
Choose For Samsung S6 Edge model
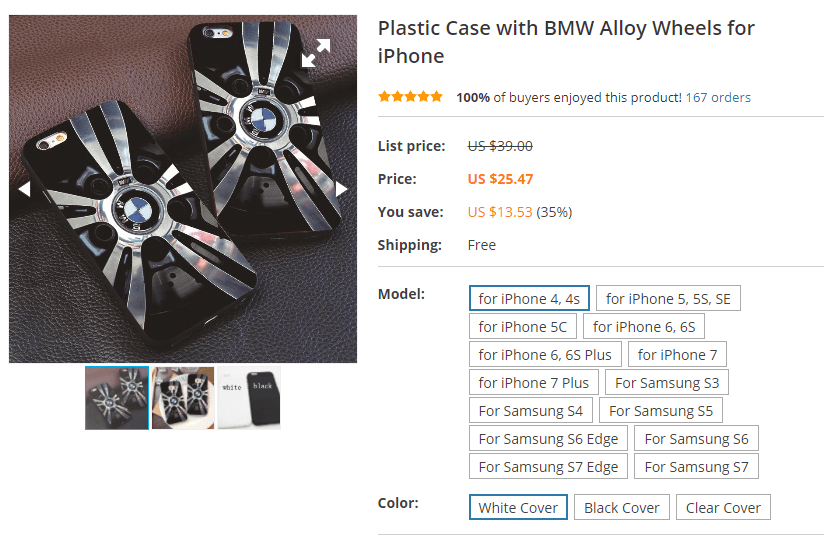tap(548, 438)
